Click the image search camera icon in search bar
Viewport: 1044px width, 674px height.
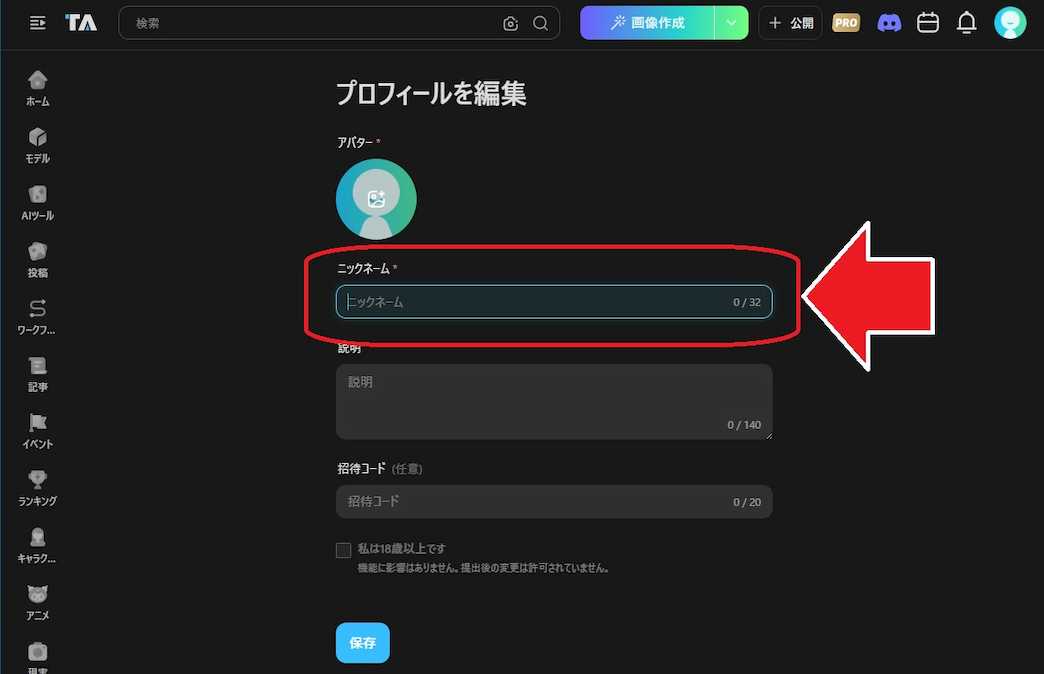510,23
